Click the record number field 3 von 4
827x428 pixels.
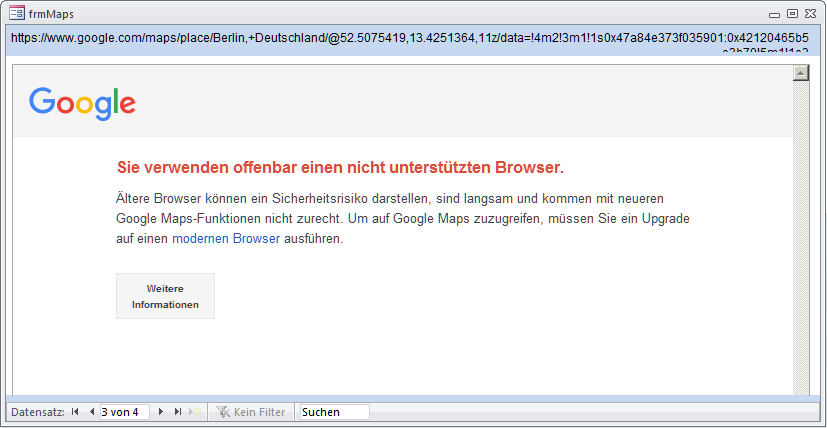pyautogui.click(x=125, y=412)
